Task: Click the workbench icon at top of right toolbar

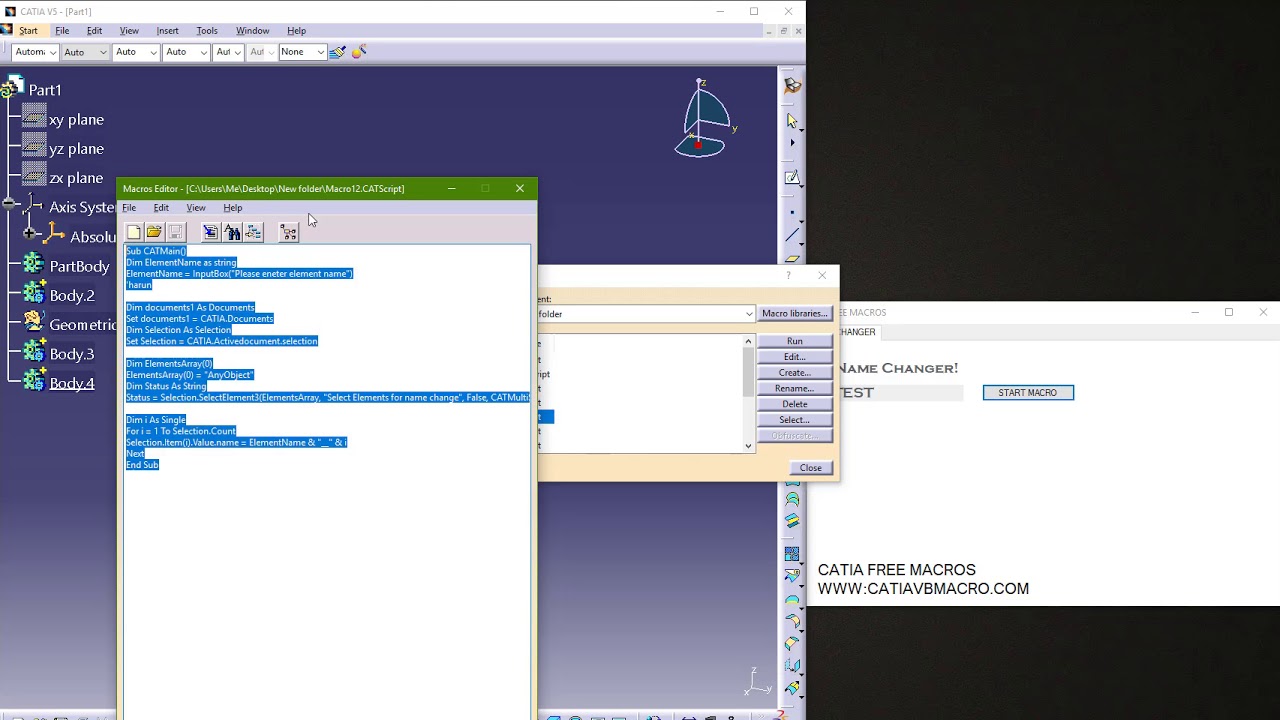Action: pos(792,86)
